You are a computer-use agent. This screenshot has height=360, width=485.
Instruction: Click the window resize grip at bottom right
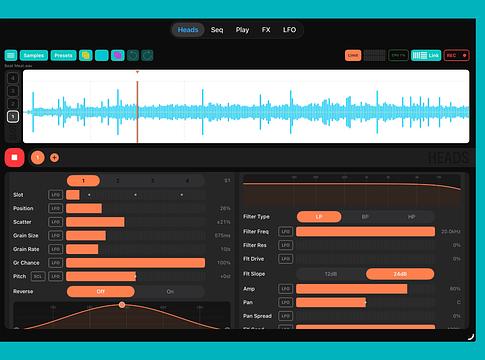(470, 337)
